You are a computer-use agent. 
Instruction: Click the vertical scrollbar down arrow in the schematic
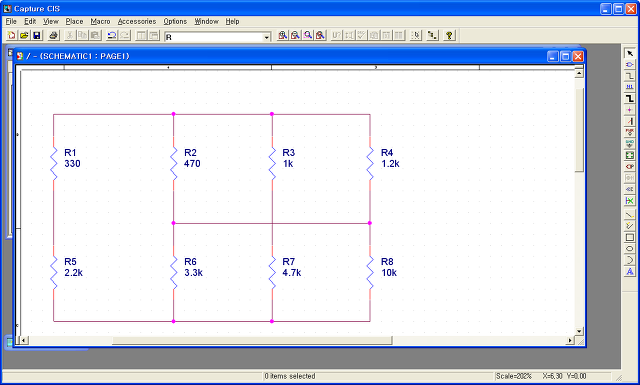point(579,331)
